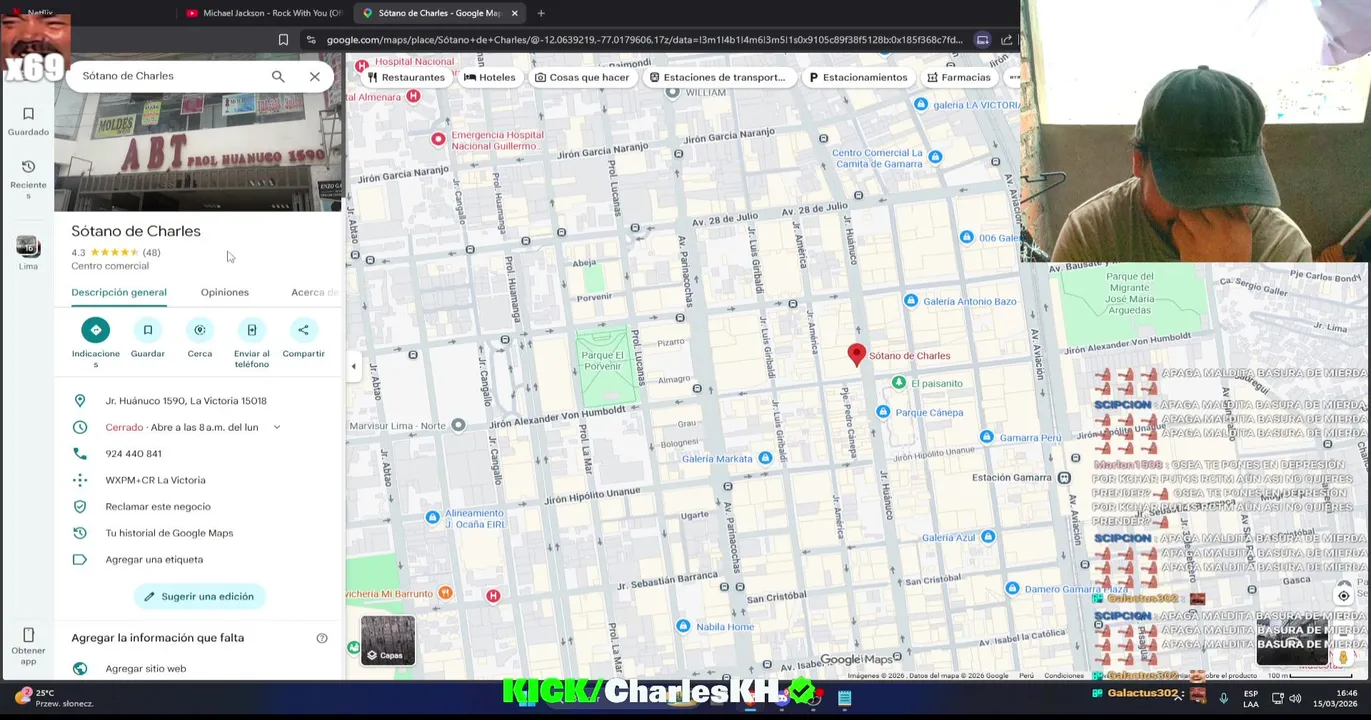Image resolution: width=1371 pixels, height=720 pixels.
Task: Click Obtener app sidebar icon
Action: 28,646
